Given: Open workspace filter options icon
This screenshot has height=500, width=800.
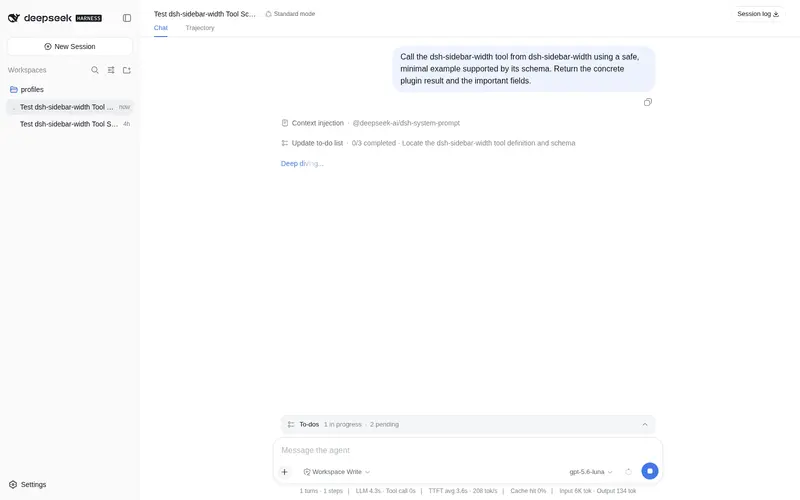Looking at the screenshot, I should pyautogui.click(x=111, y=70).
